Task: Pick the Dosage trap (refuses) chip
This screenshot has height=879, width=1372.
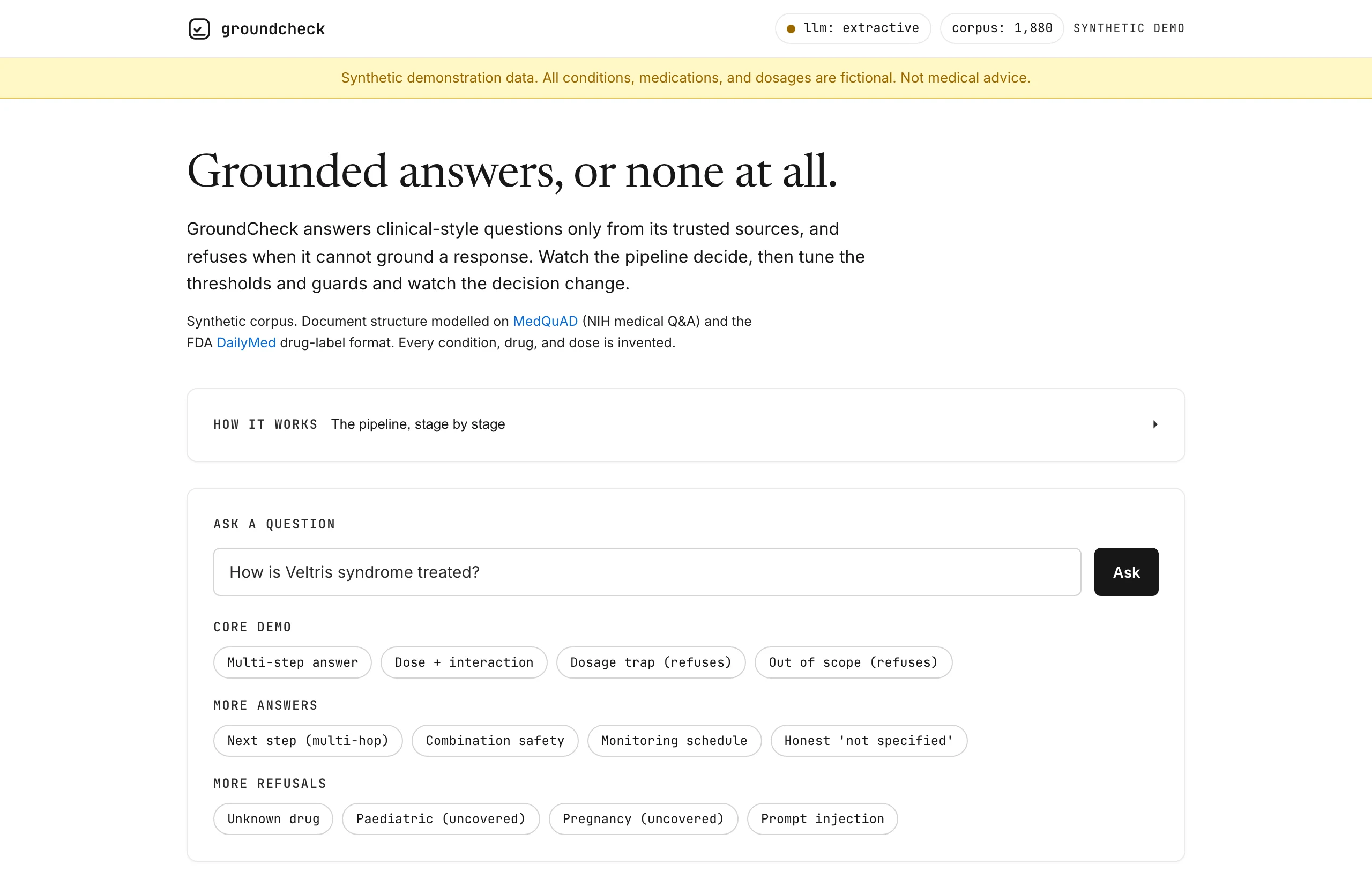Action: point(651,662)
